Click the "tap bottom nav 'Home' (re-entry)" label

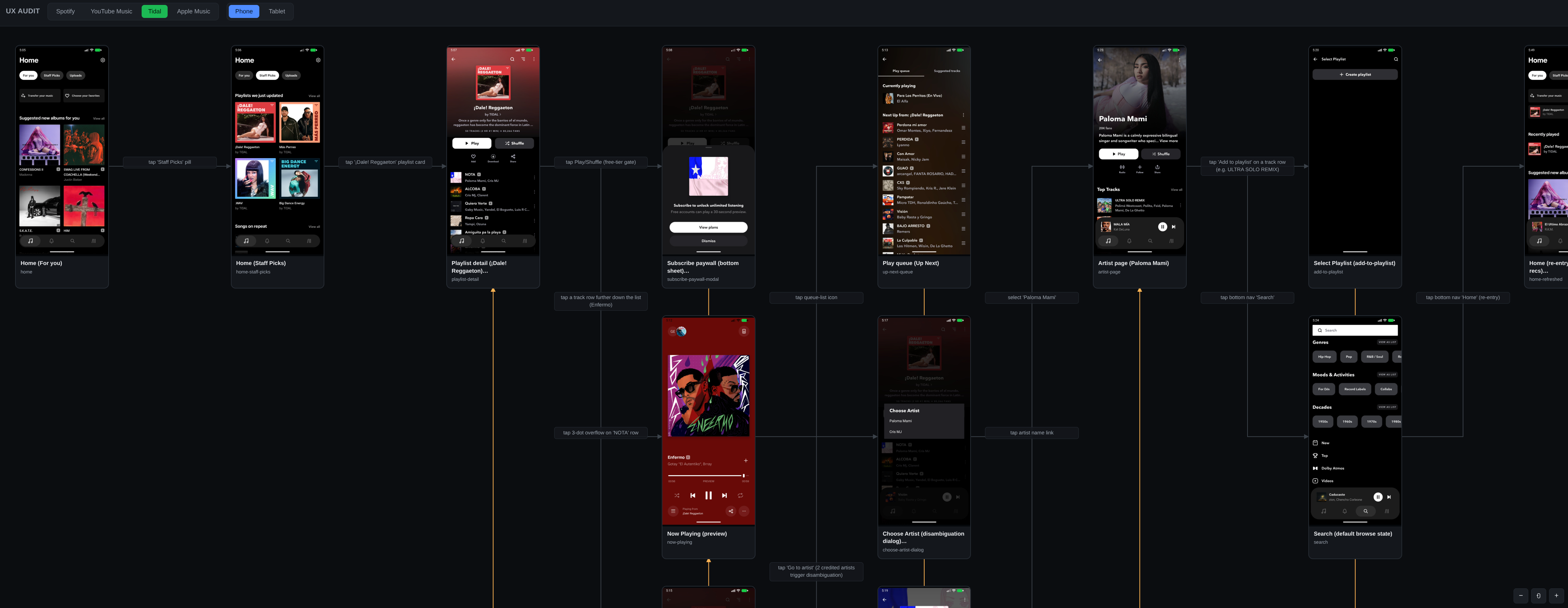[x=1463, y=298]
